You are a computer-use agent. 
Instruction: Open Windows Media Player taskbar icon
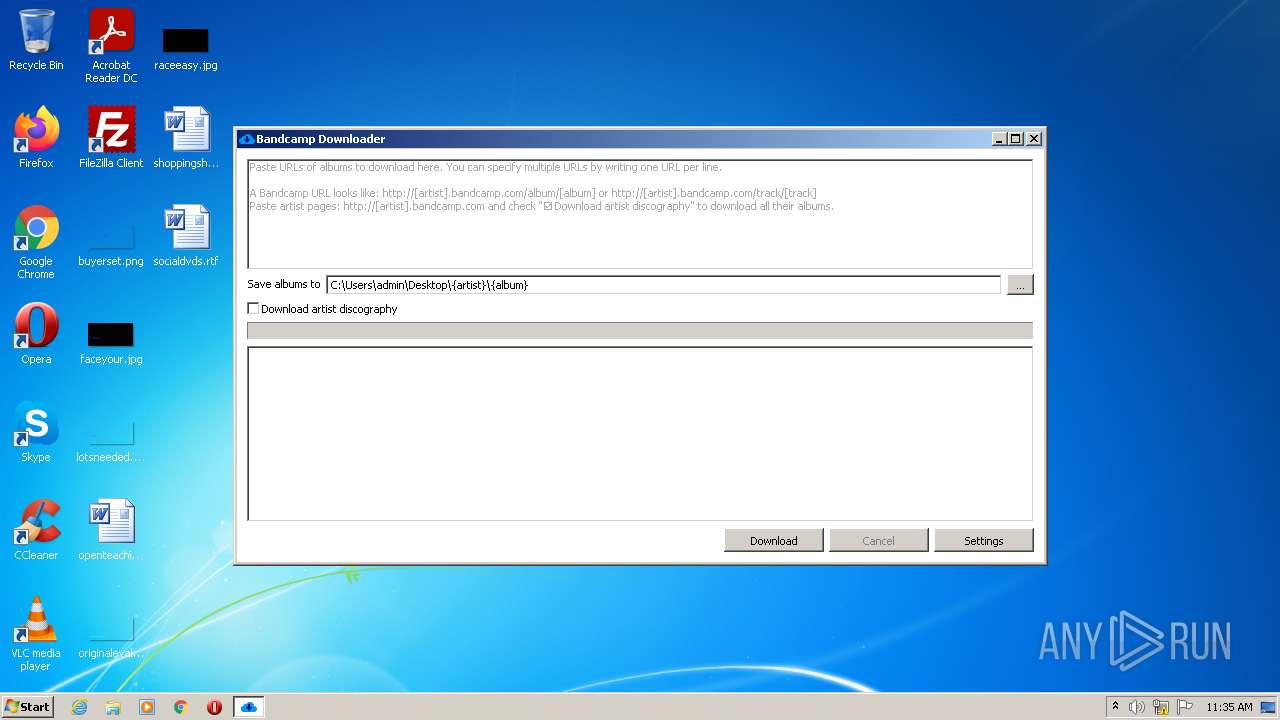point(147,707)
